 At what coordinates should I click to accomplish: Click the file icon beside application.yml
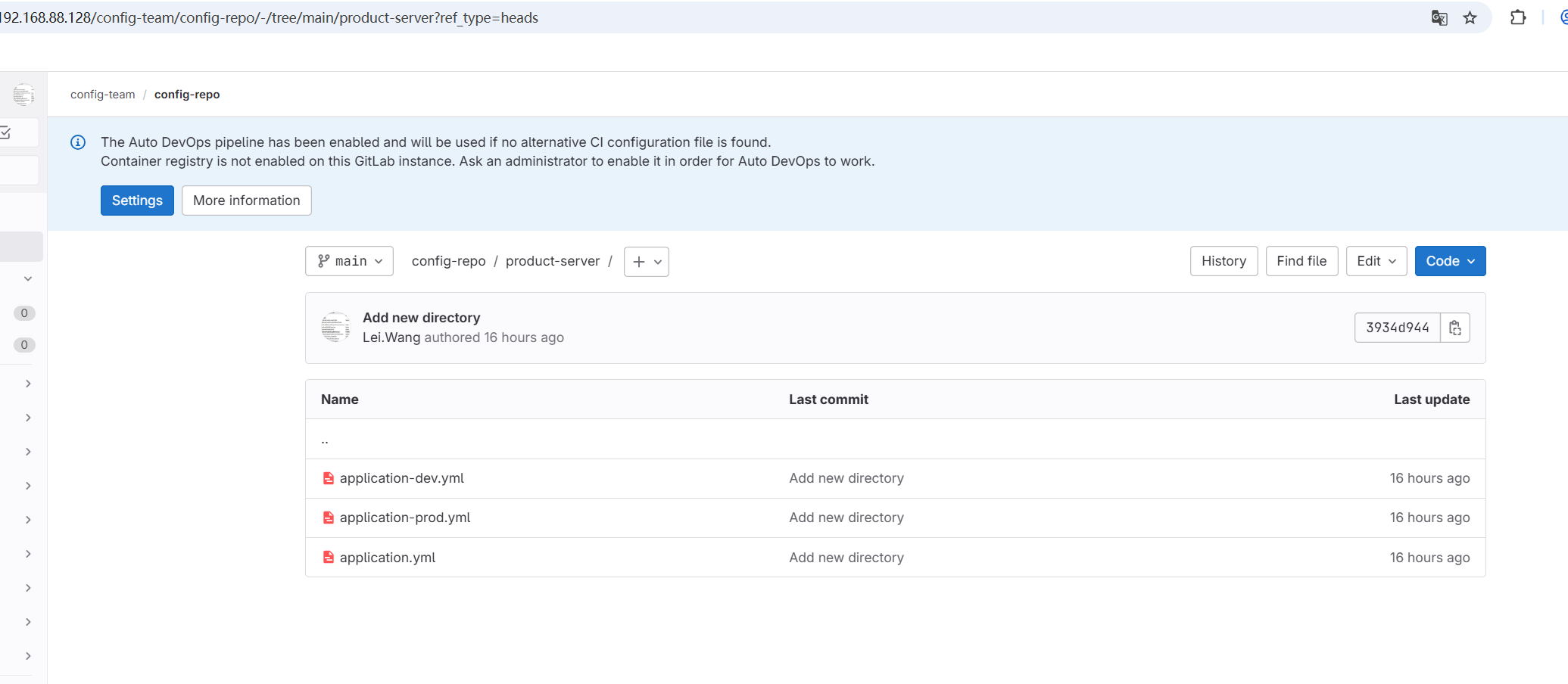pos(329,558)
